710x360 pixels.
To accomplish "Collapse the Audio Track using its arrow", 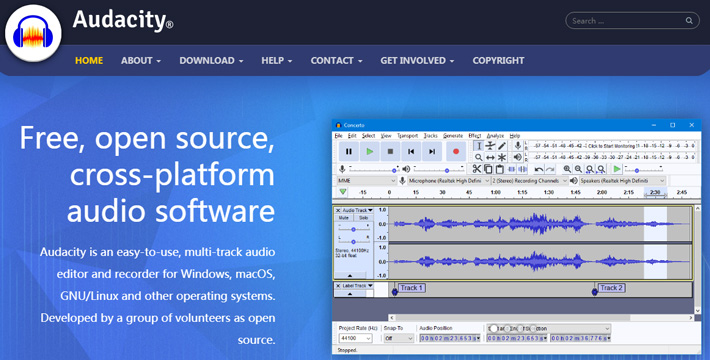I will [350, 275].
